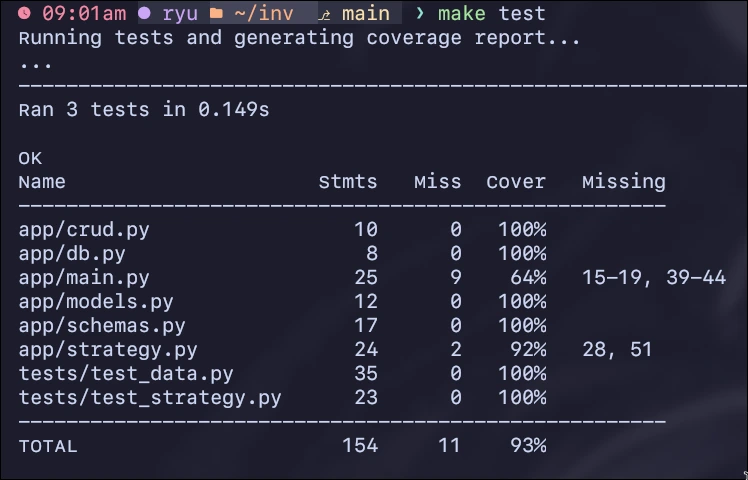Click the clock icon in the prompt

[24, 13]
